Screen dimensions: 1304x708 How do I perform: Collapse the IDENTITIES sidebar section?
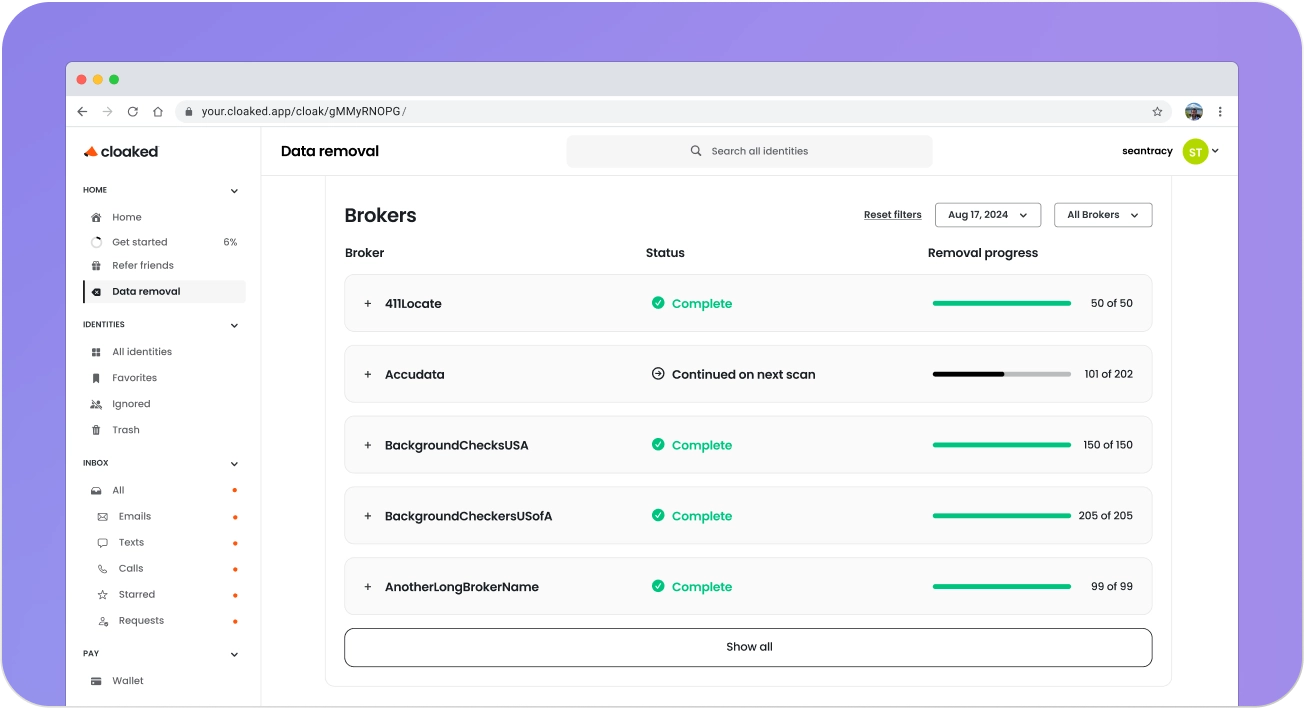(234, 324)
